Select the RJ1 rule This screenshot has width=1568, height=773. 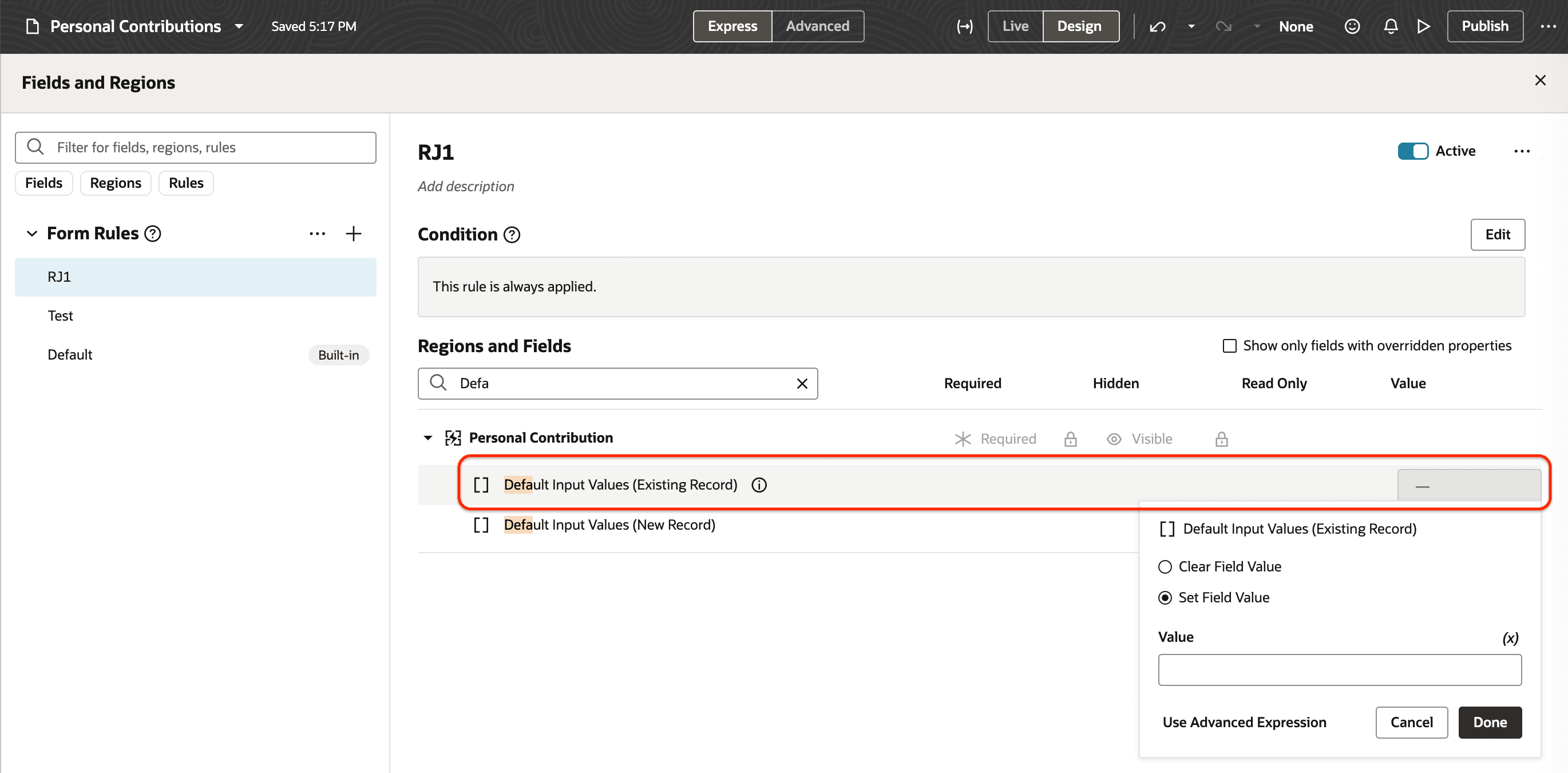point(195,277)
